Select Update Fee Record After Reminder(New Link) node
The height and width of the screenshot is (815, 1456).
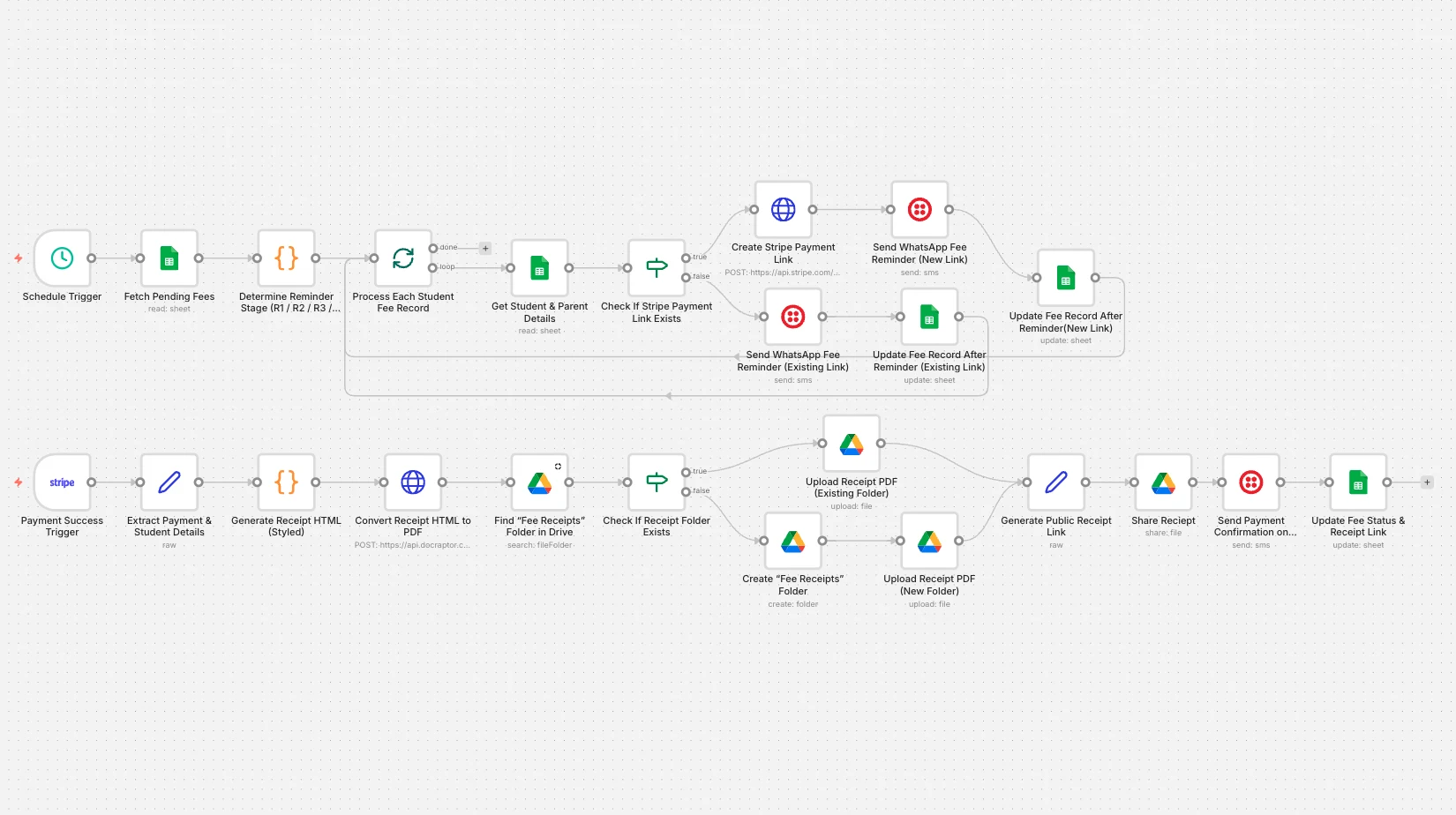(1066, 278)
